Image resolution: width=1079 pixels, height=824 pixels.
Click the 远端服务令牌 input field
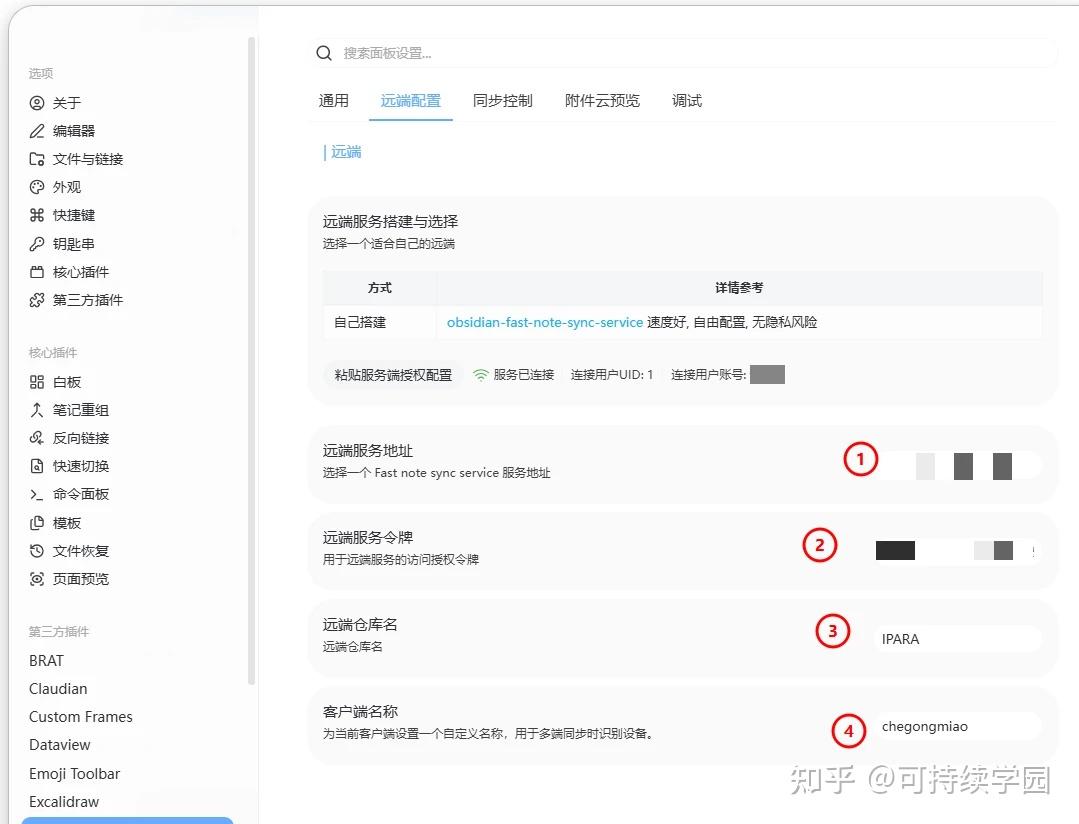tap(957, 551)
